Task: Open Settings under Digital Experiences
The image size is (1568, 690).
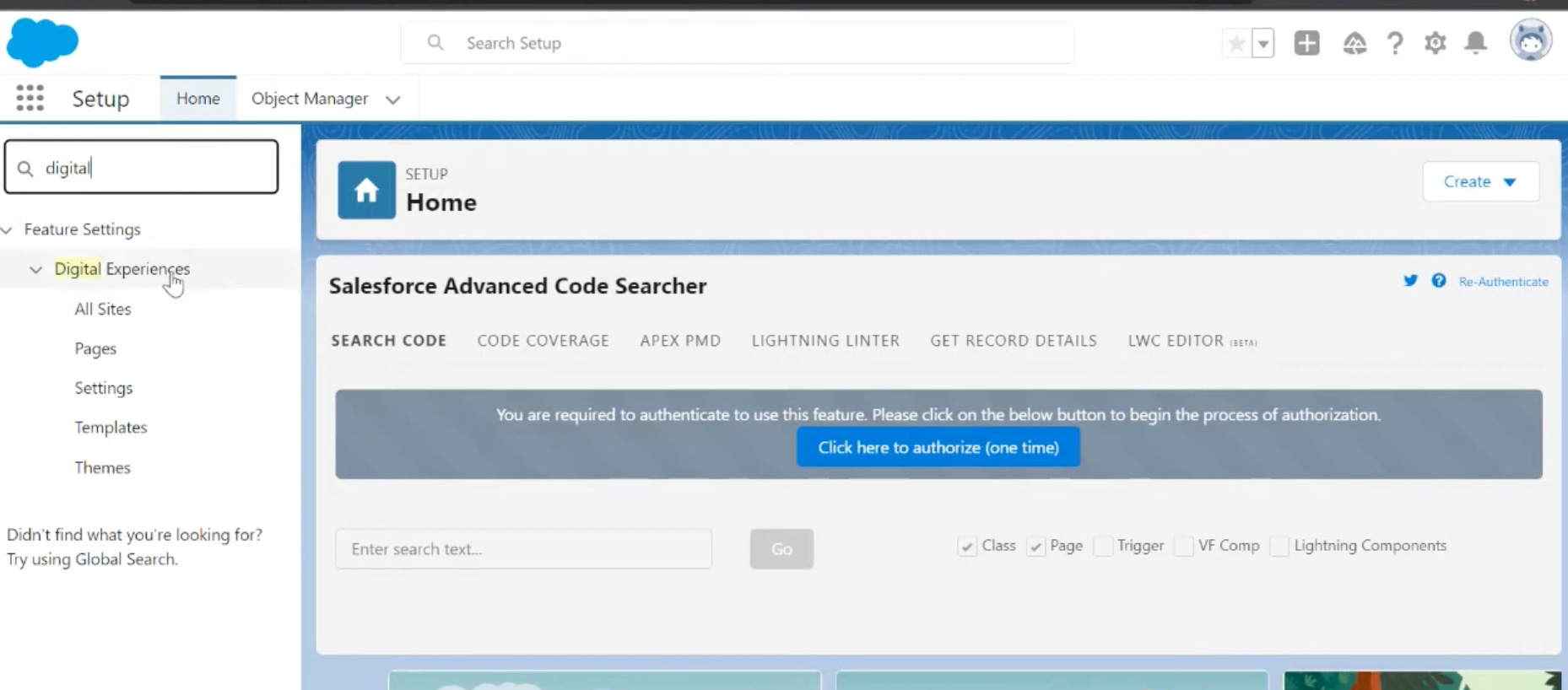Action: point(104,388)
